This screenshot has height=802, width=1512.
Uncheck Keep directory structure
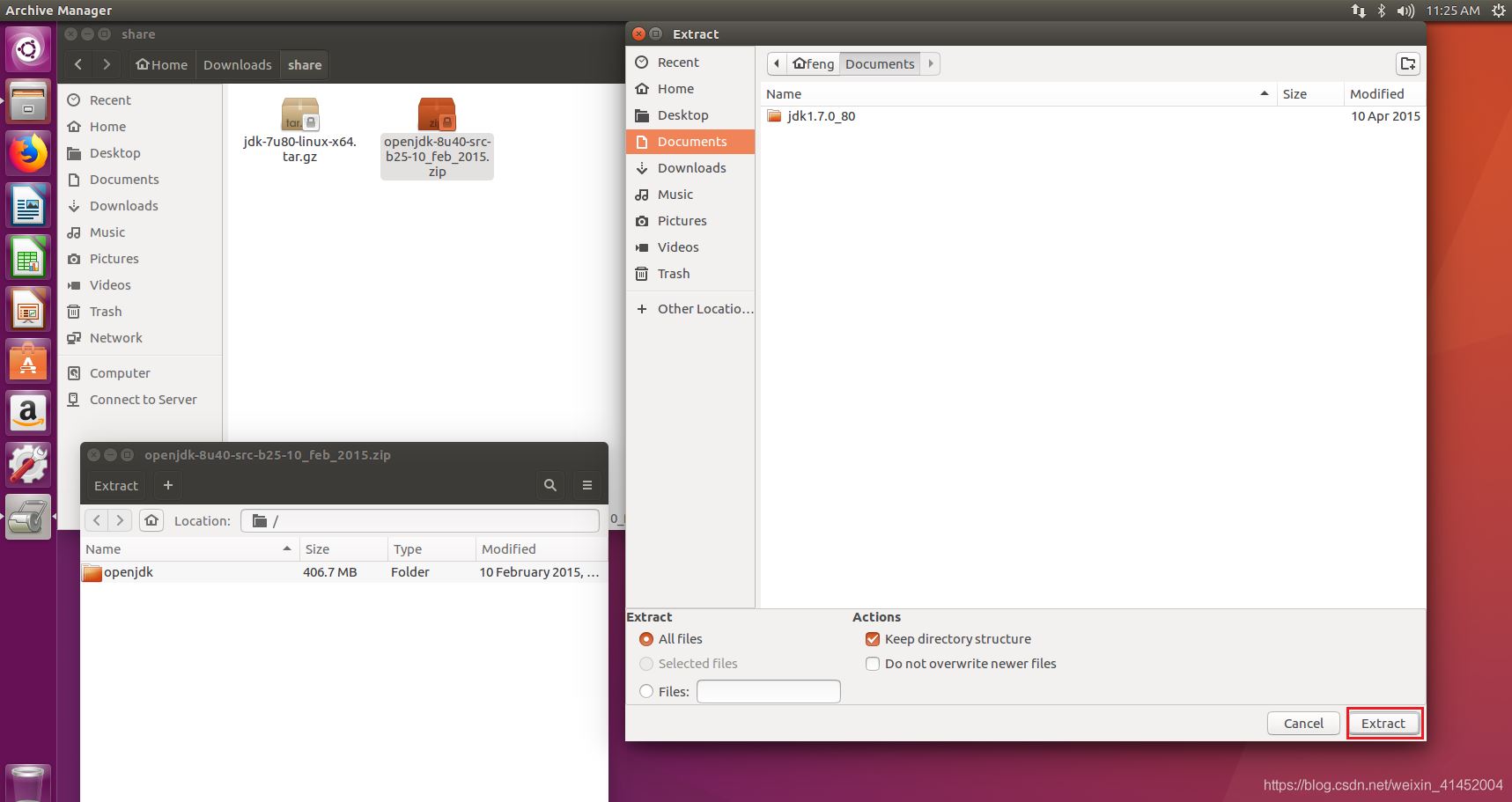tap(873, 639)
